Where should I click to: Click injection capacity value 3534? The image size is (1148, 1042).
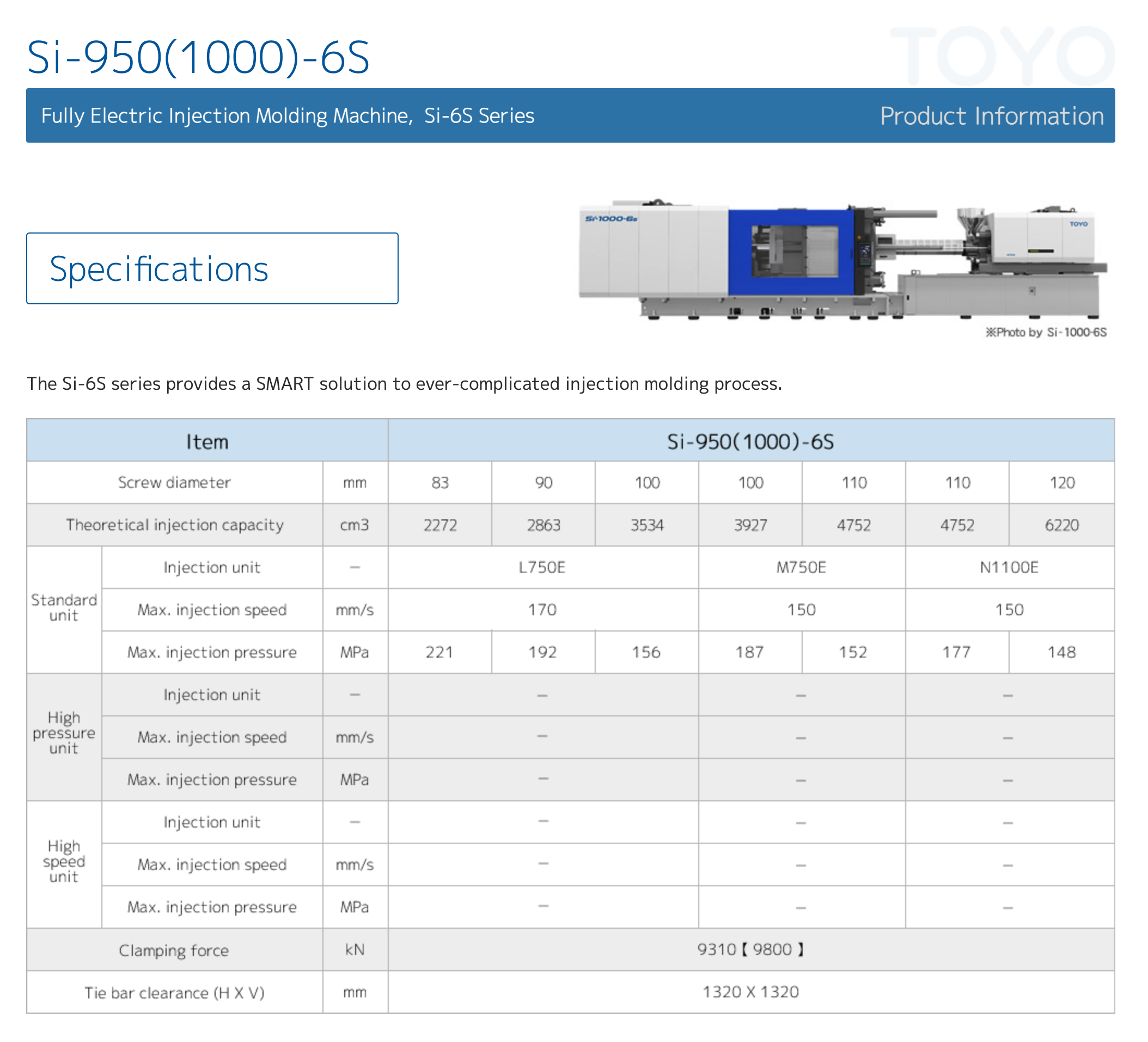pos(647,525)
